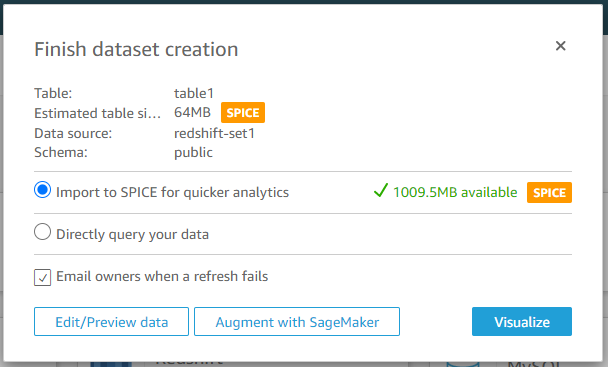608x367 pixels.
Task: Click the table1 table name value
Action: pyautogui.click(x=194, y=93)
